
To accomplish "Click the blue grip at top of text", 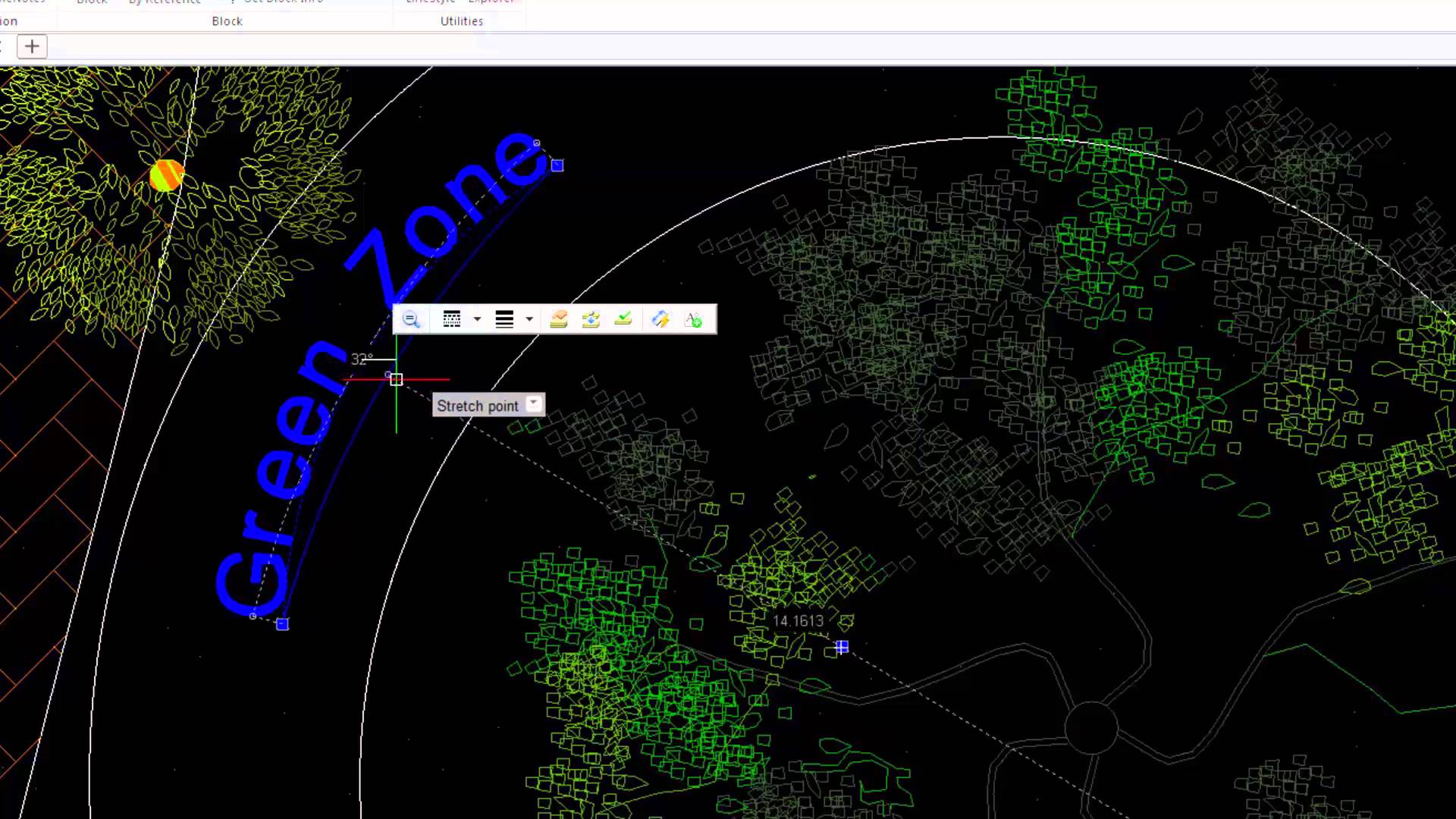I will [x=557, y=165].
